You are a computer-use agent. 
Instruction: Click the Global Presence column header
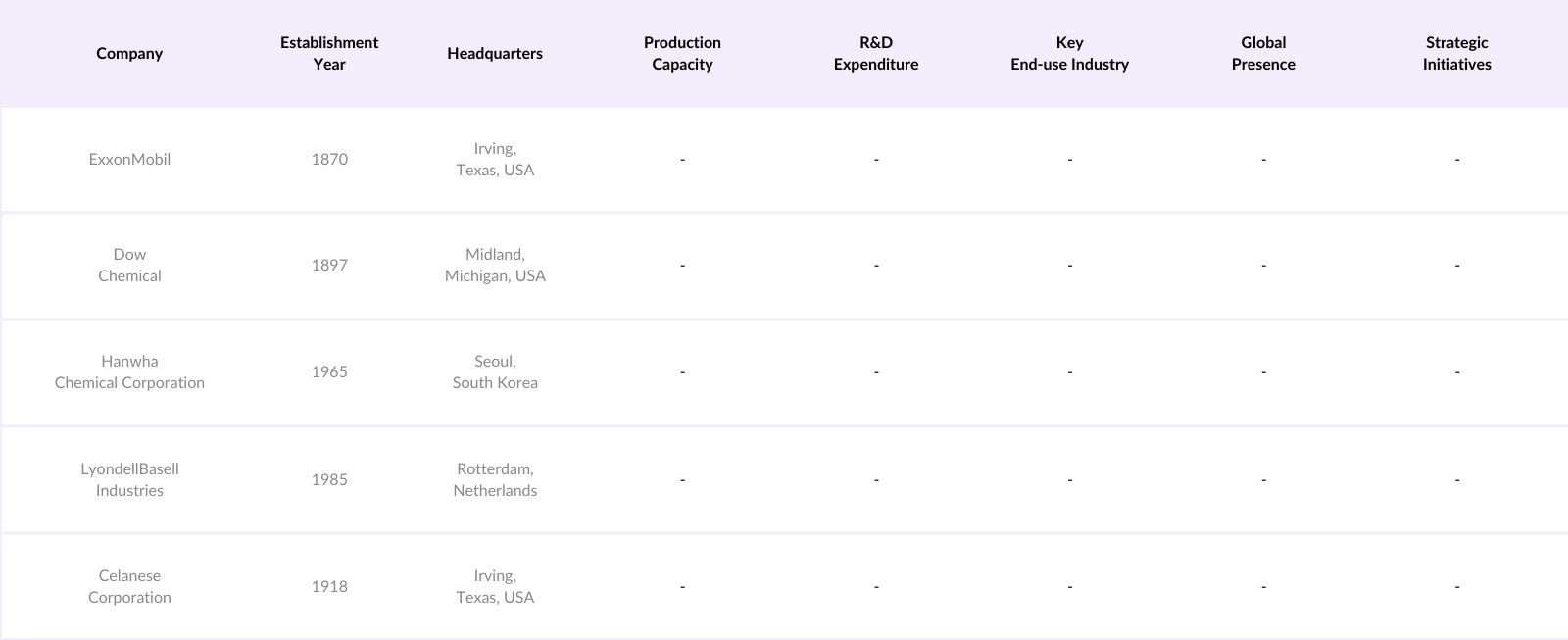(1263, 54)
